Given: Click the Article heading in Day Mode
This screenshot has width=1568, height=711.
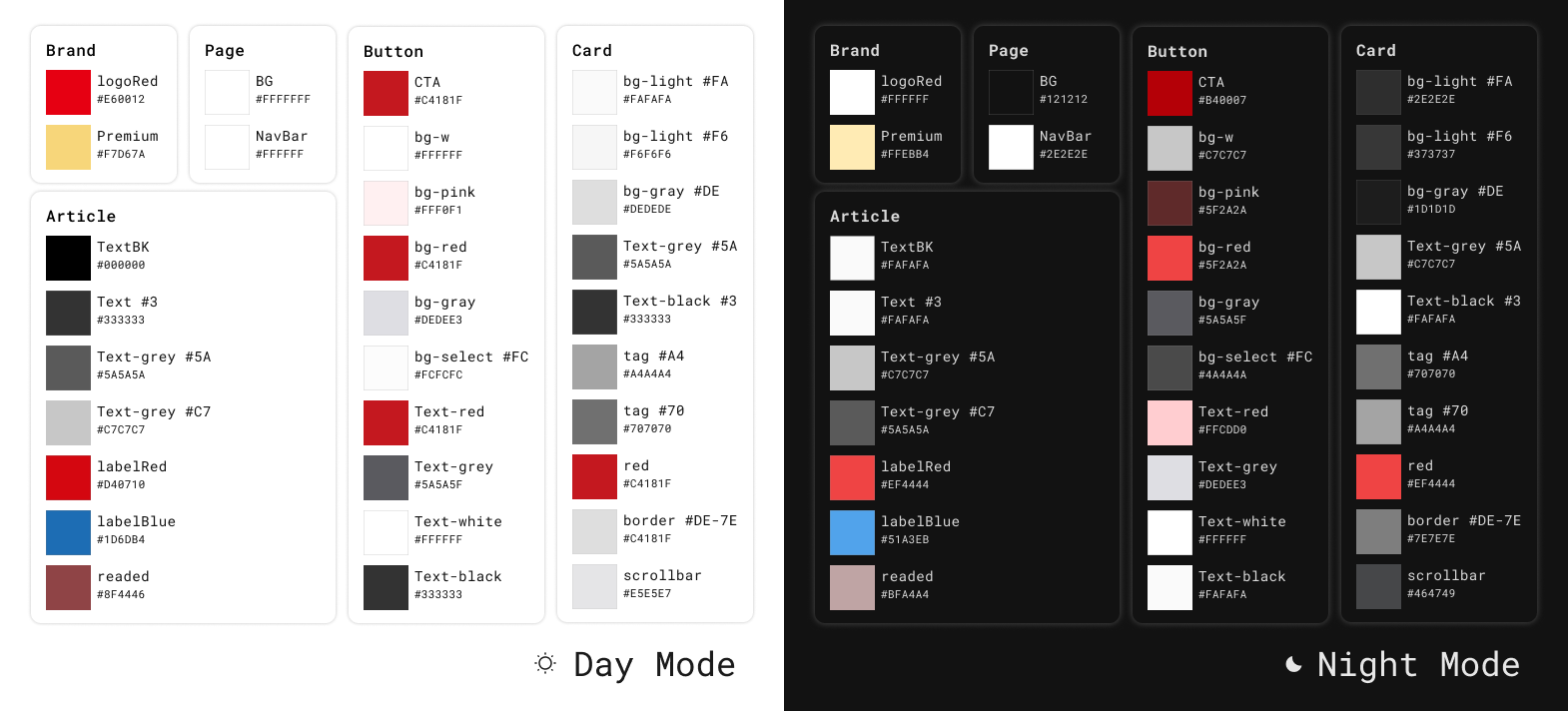Looking at the screenshot, I should (x=81, y=216).
